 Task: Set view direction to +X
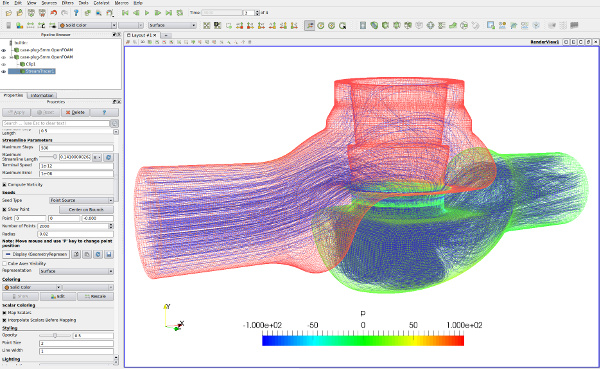(240, 25)
